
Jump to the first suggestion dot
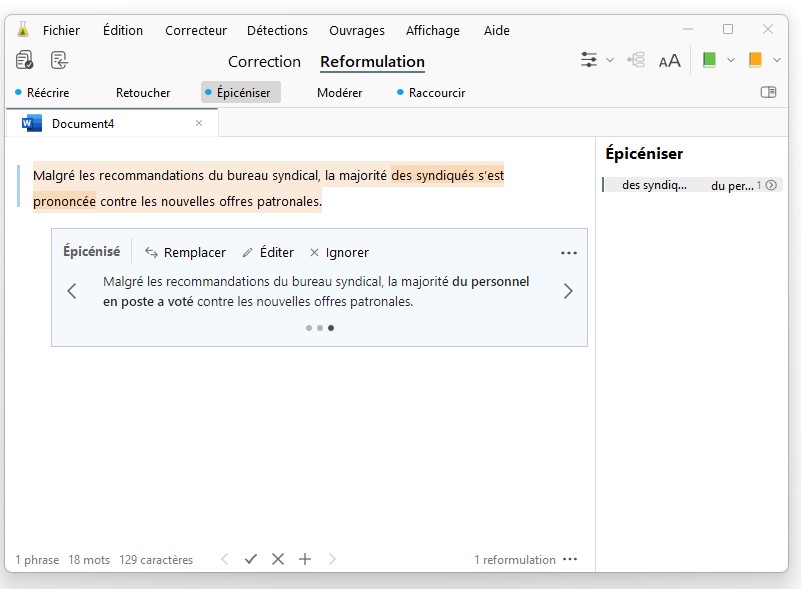click(x=309, y=328)
